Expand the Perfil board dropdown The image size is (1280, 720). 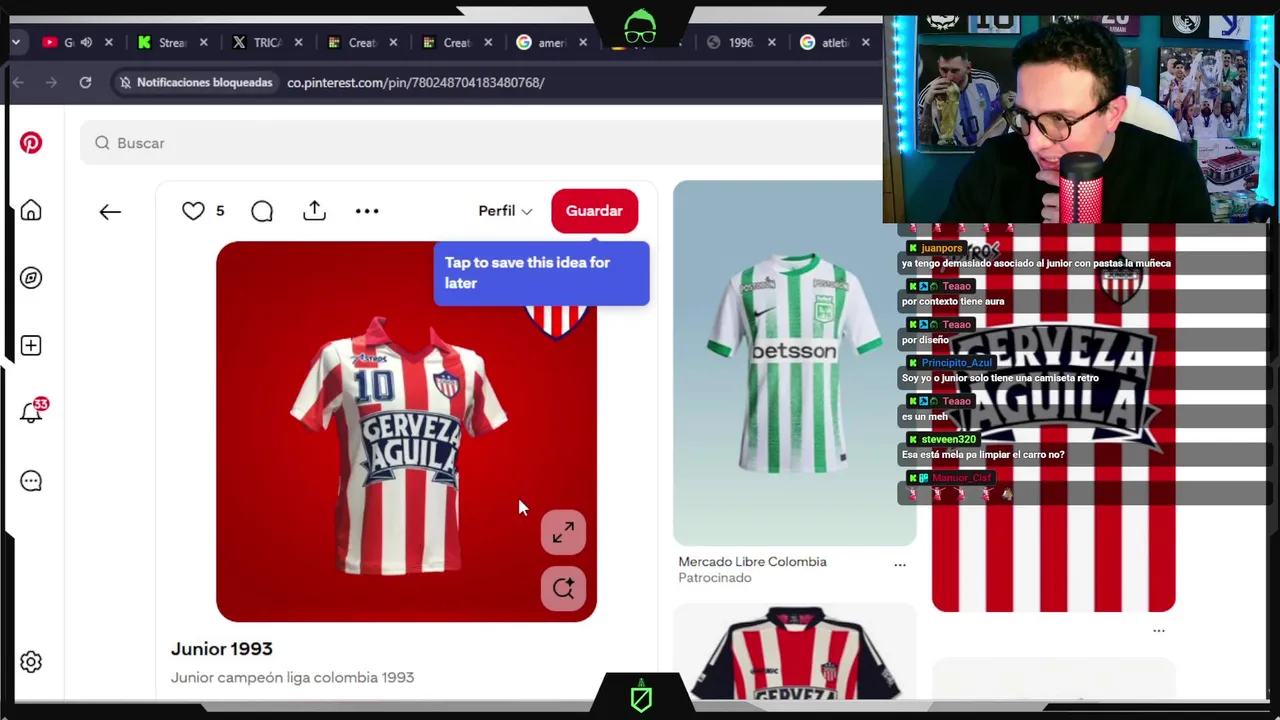505,211
